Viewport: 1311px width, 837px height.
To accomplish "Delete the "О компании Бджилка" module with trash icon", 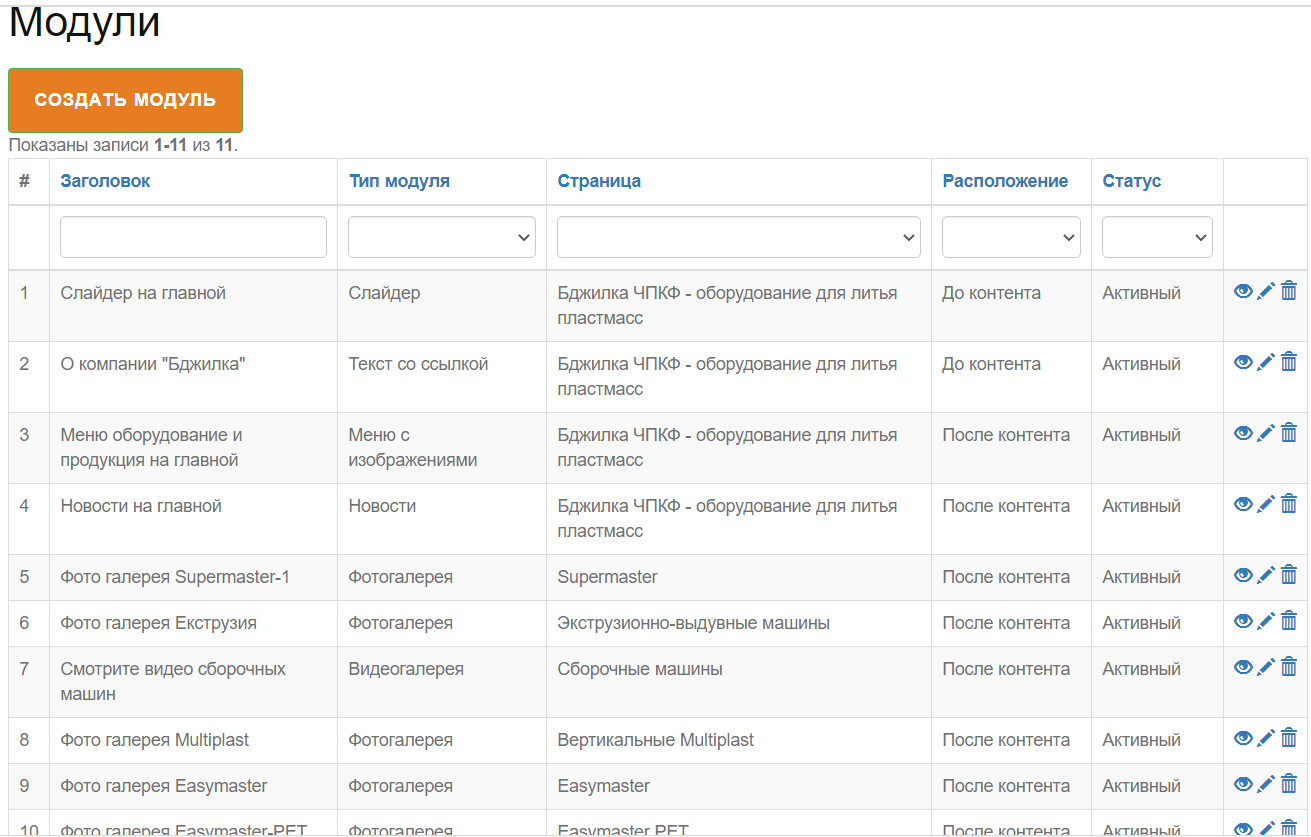I will (1289, 362).
